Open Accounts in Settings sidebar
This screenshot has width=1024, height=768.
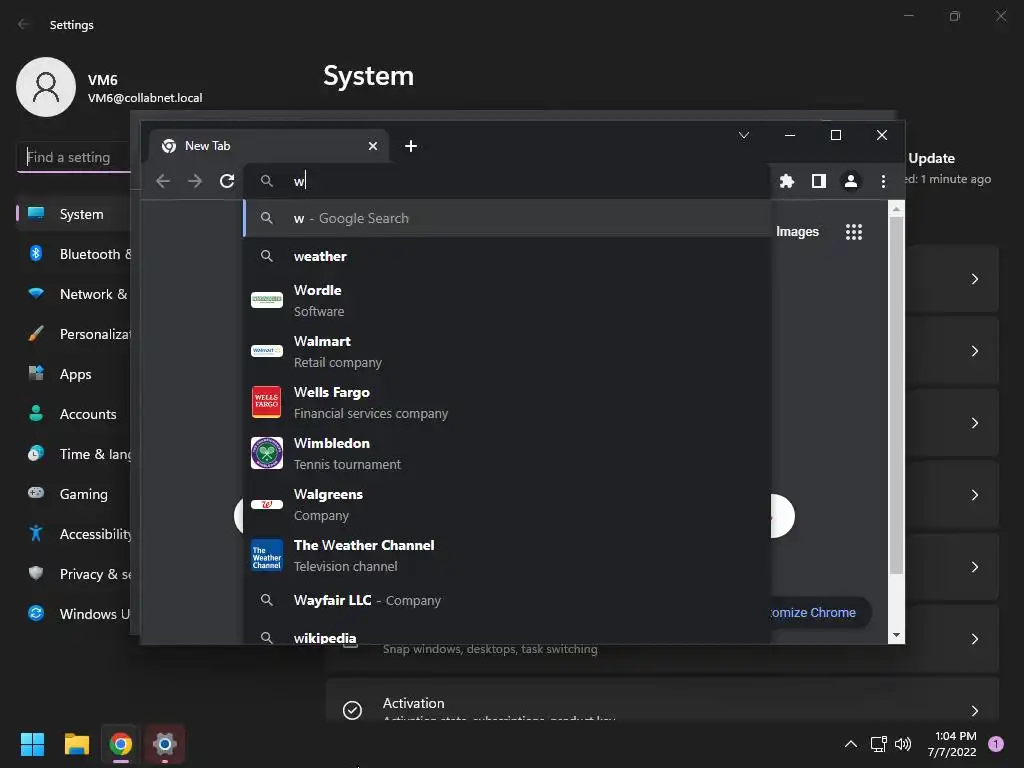73,414
